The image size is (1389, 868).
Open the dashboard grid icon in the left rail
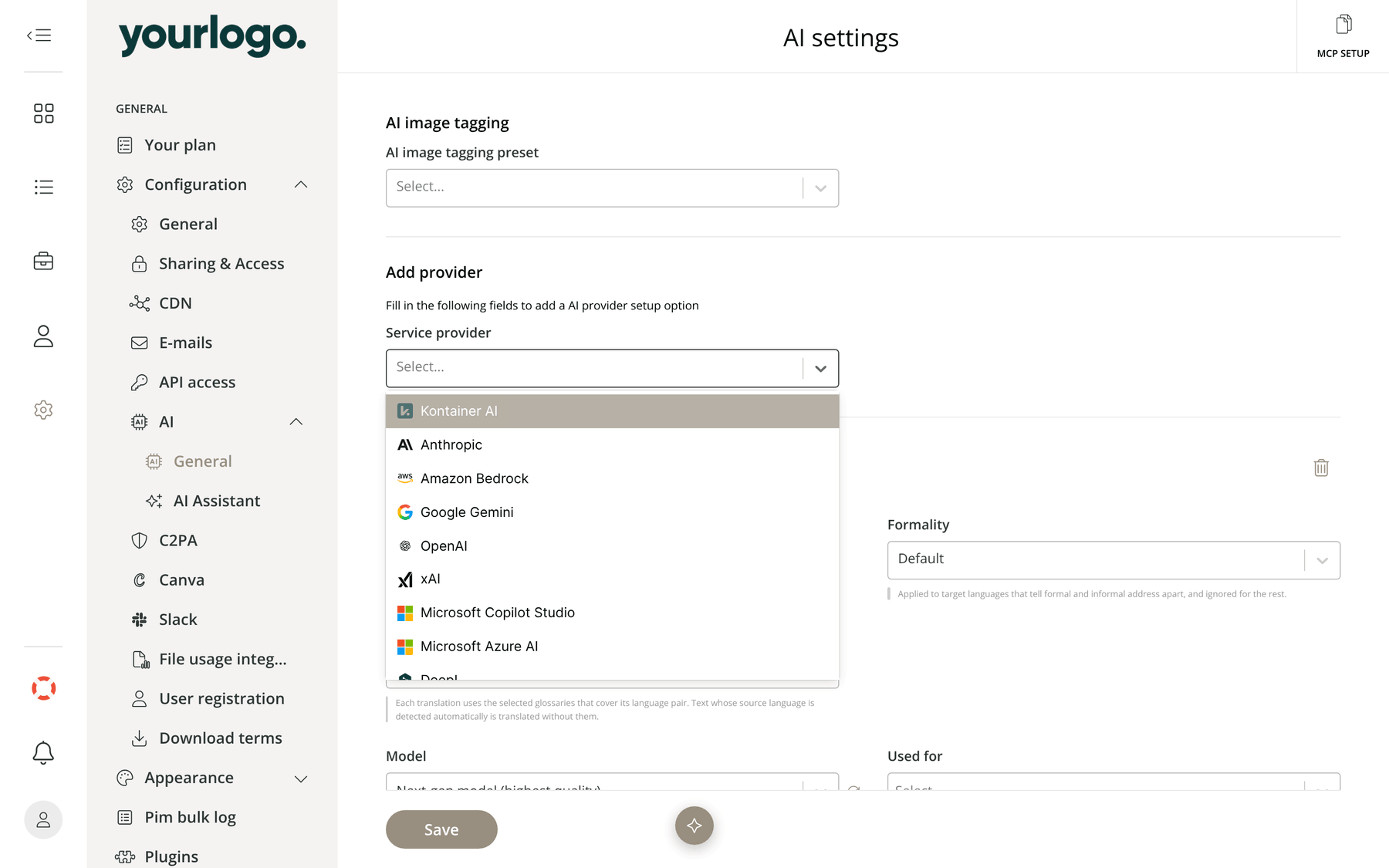point(44,113)
